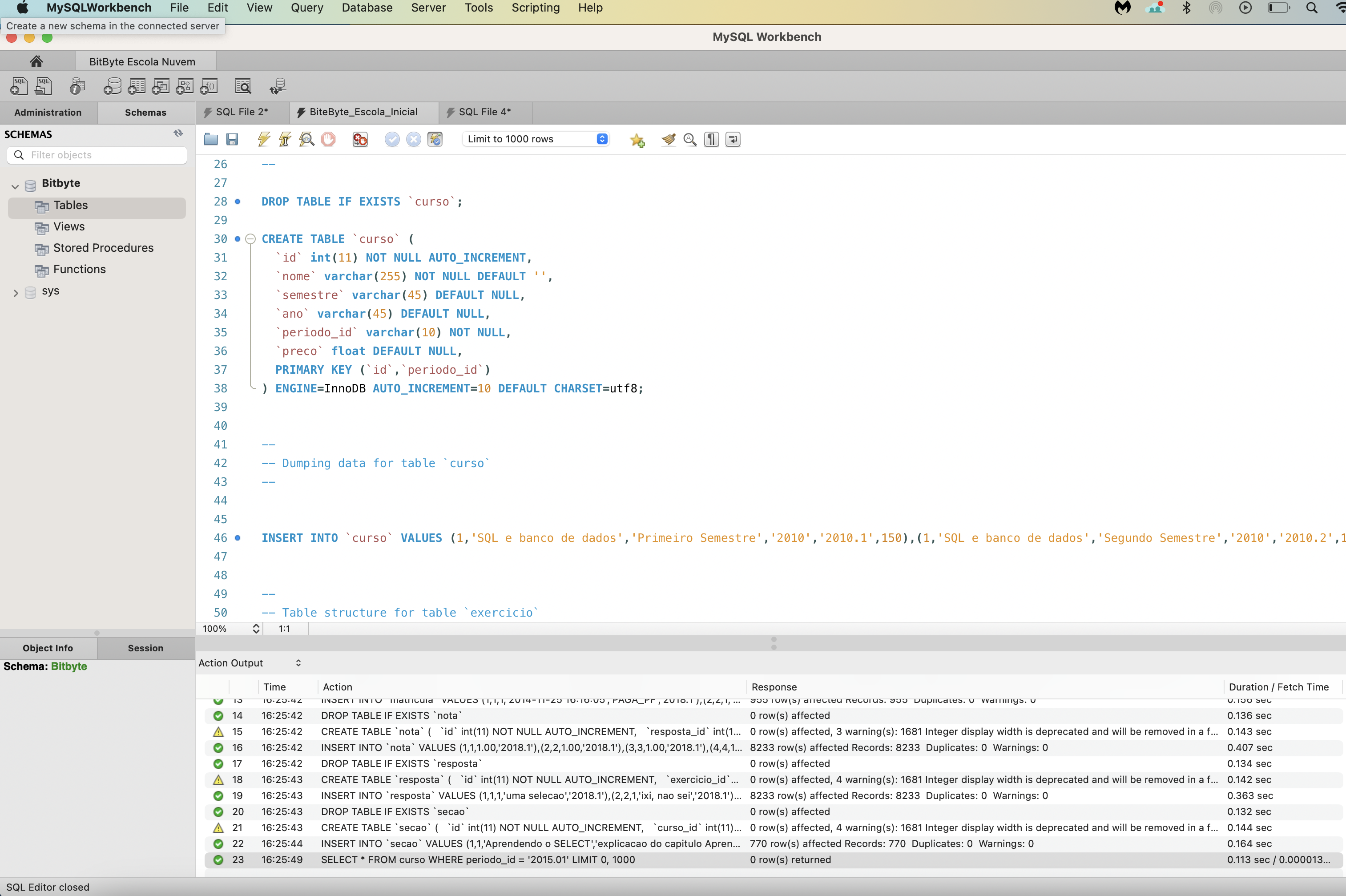The height and width of the screenshot is (896, 1346).
Task: Open the SQL File 2* tab
Action: (242, 112)
